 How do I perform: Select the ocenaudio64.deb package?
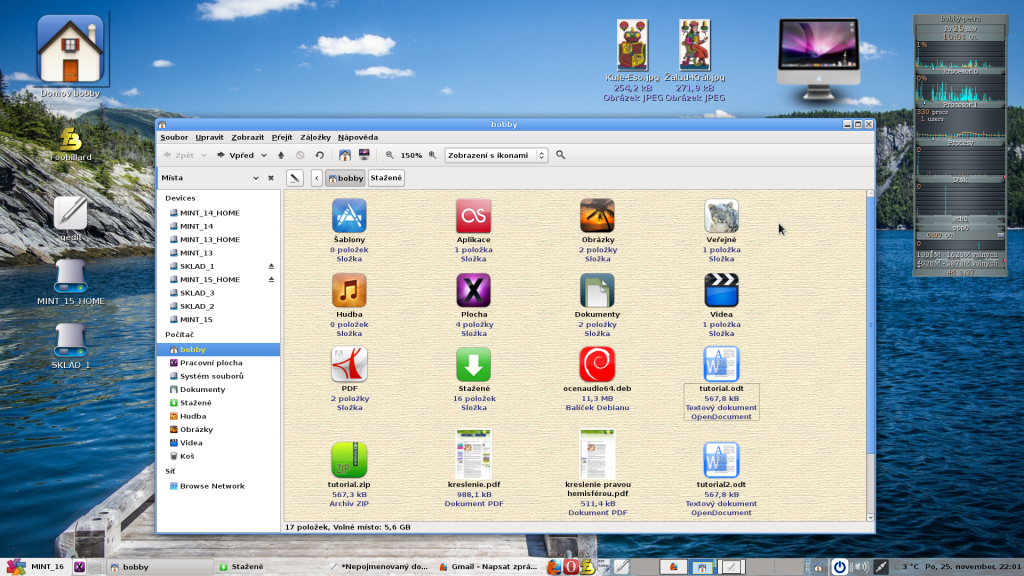click(597, 364)
